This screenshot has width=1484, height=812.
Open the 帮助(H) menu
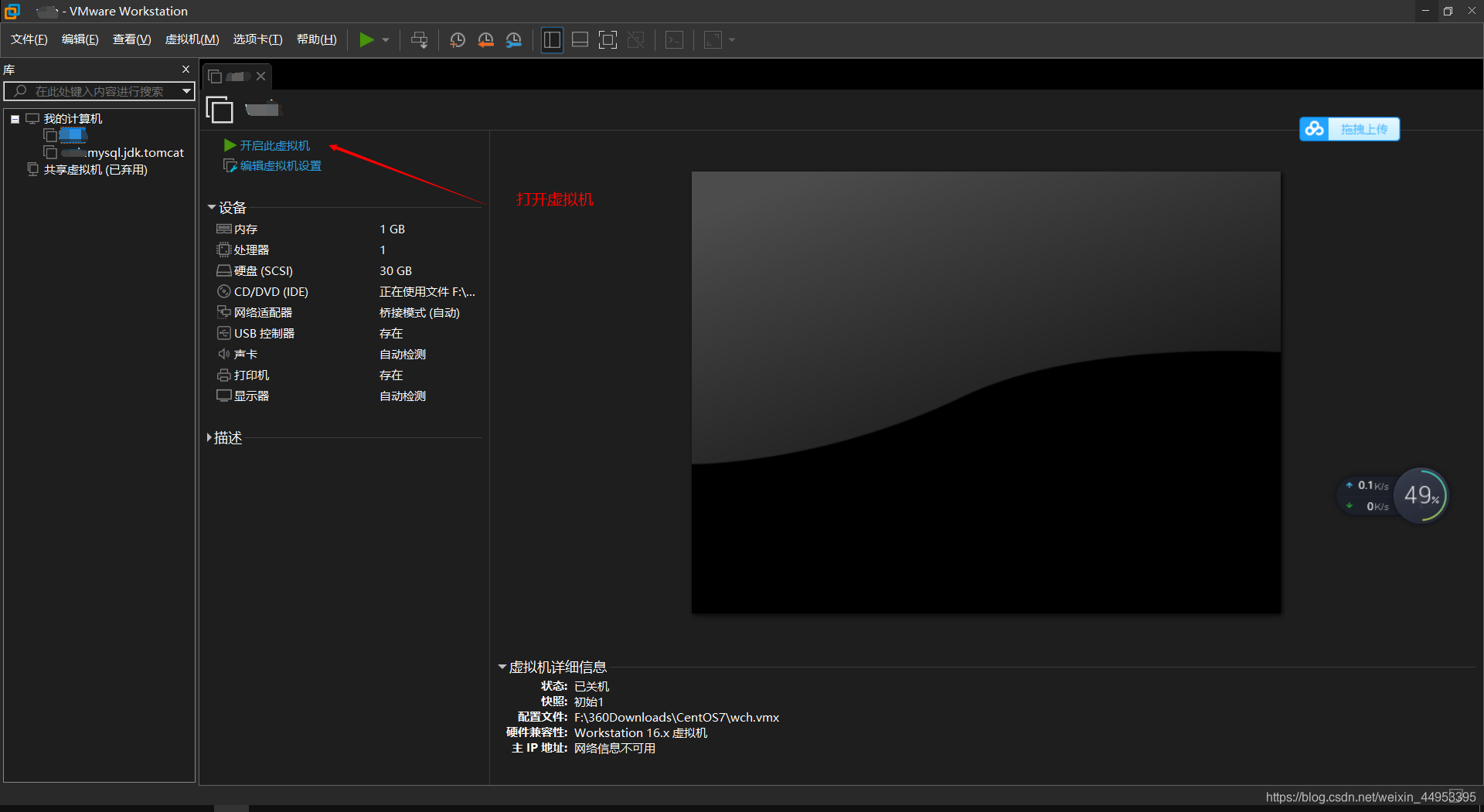[x=316, y=39]
